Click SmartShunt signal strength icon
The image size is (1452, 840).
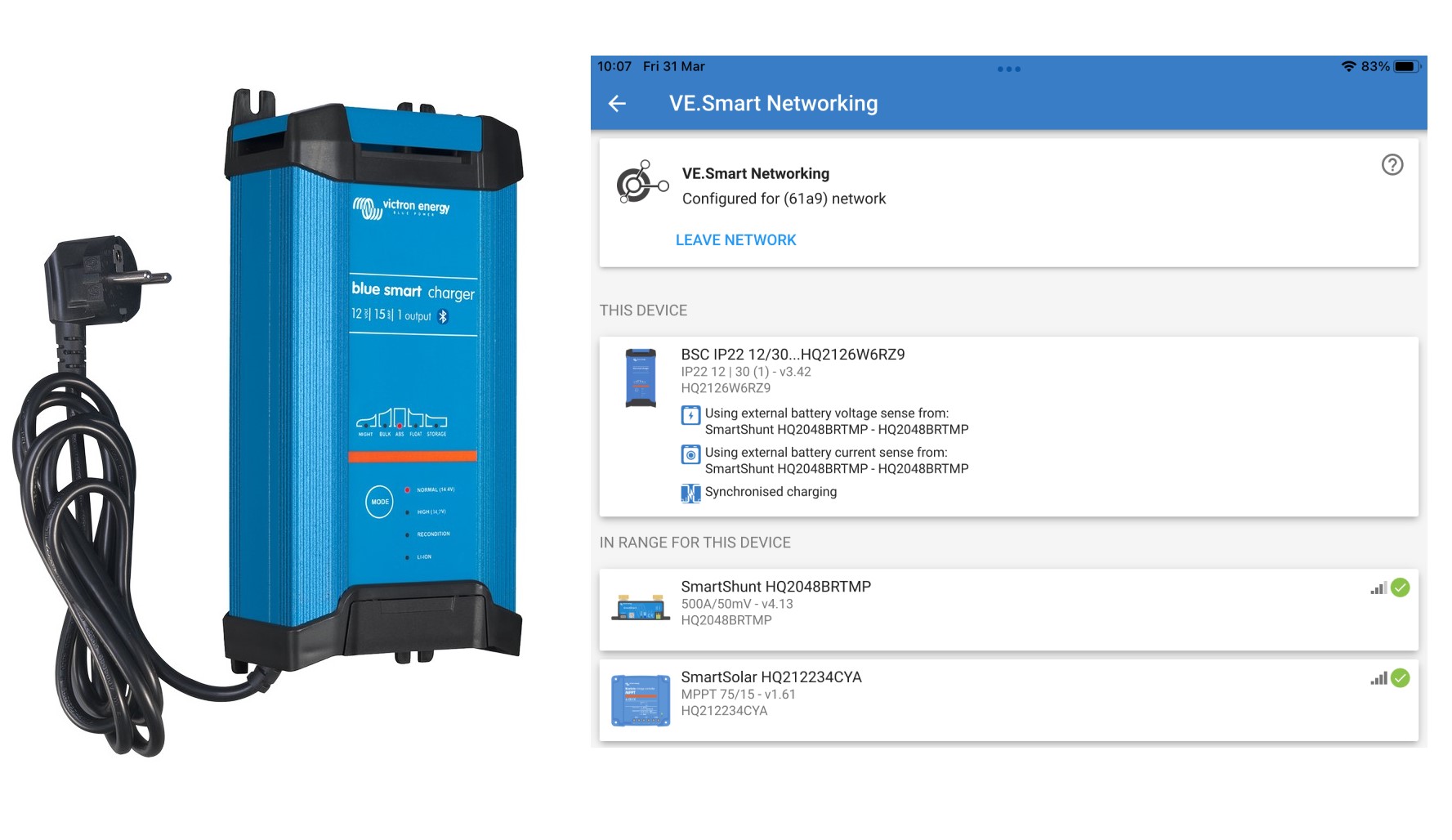(x=1378, y=588)
